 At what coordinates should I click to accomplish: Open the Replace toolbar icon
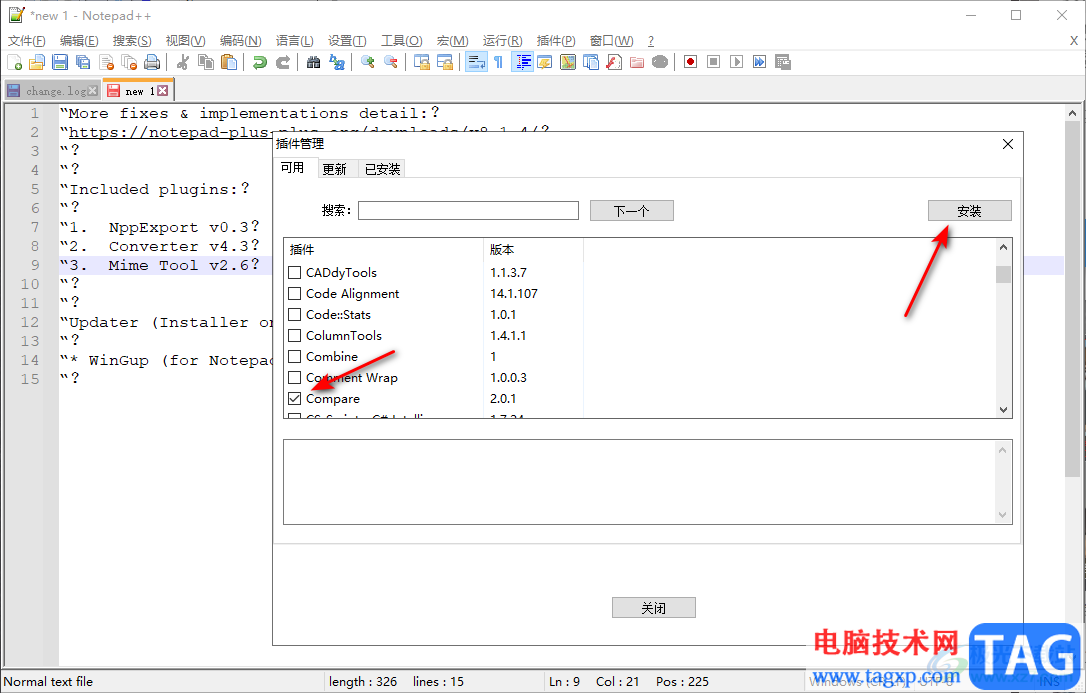click(x=337, y=62)
